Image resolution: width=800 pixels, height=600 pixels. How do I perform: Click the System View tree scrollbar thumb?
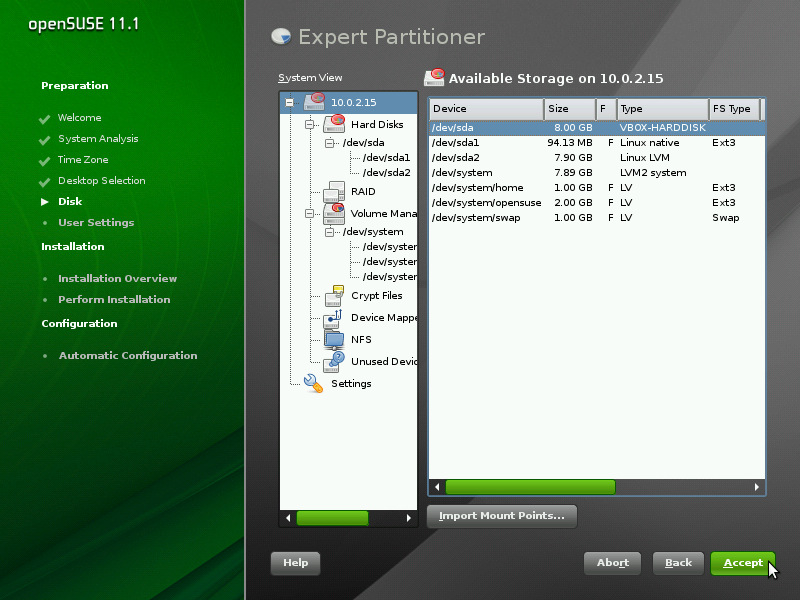tap(332, 518)
